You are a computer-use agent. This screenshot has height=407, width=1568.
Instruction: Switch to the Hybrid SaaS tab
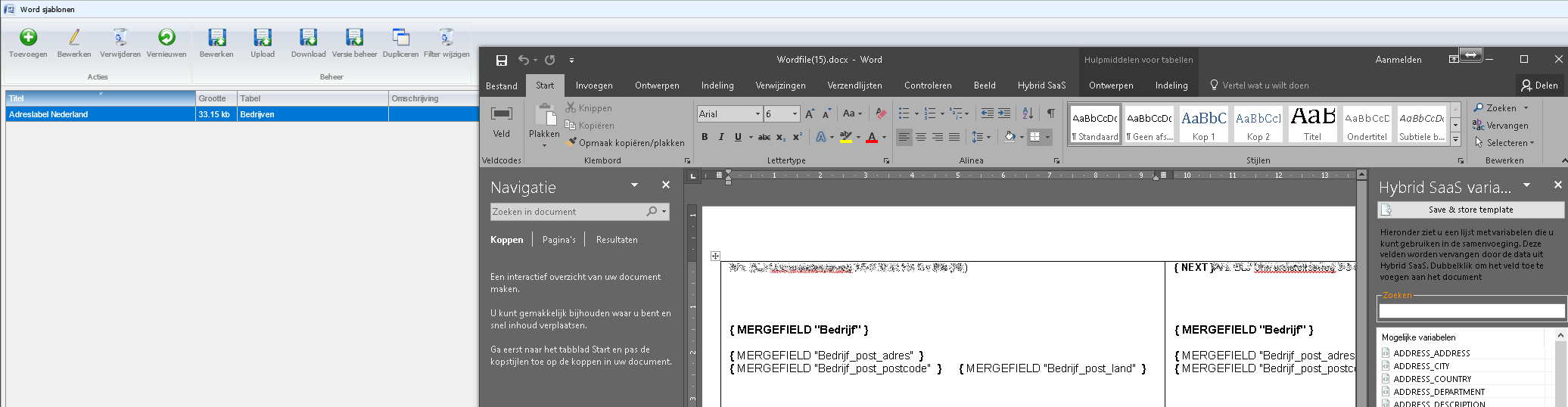point(1041,85)
